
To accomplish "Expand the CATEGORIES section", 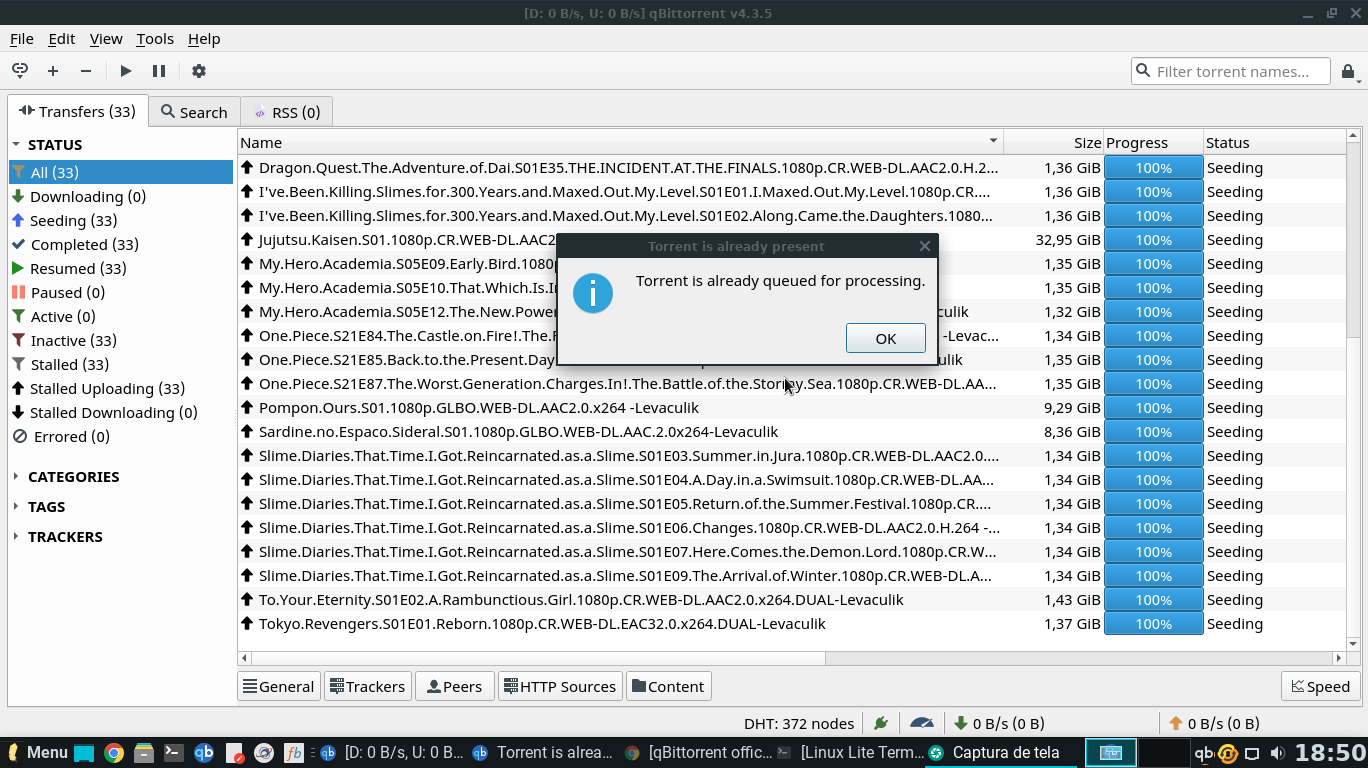I will pyautogui.click(x=16, y=477).
